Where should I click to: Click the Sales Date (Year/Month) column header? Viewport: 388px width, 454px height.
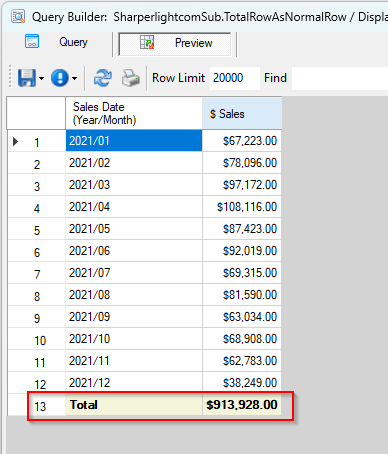(134, 113)
